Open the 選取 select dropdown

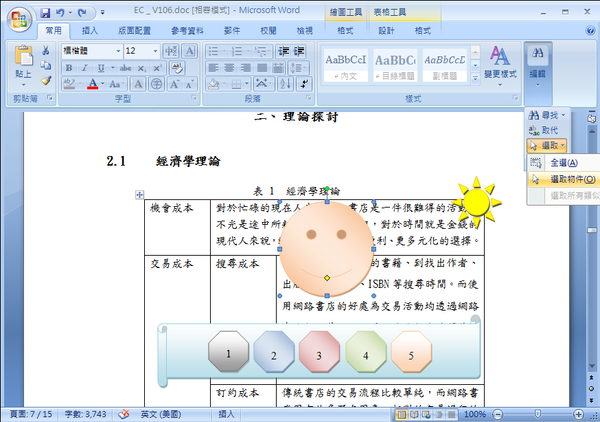click(x=547, y=145)
